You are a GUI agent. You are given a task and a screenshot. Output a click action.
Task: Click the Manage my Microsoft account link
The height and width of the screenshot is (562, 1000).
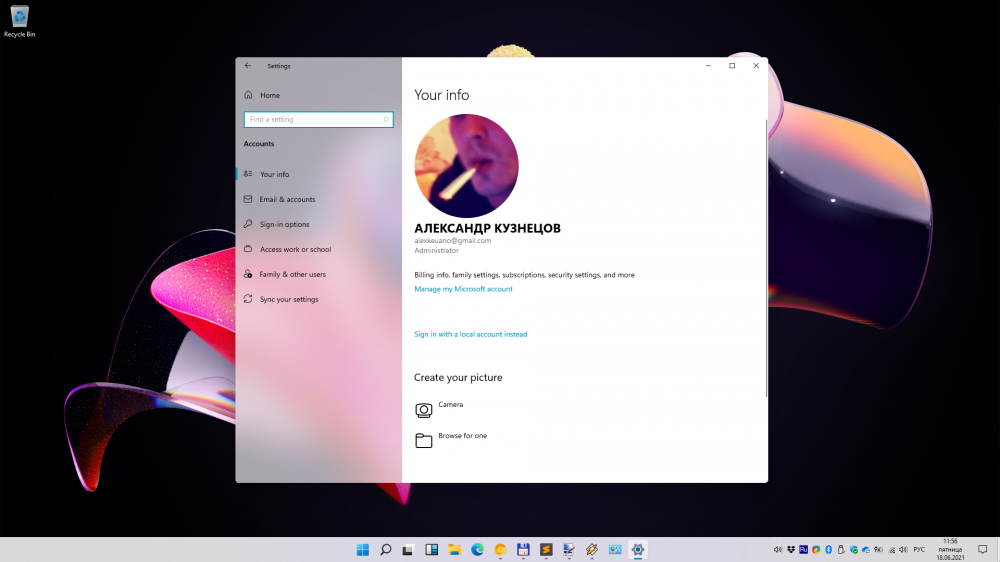[x=463, y=289]
